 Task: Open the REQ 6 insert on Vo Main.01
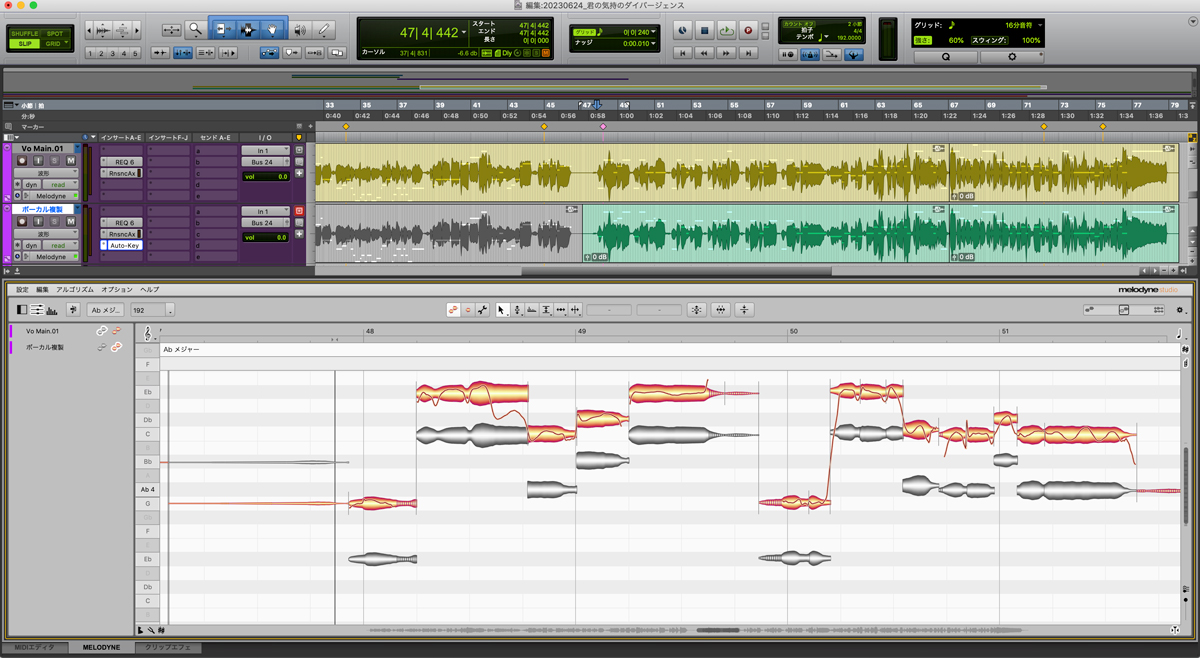click(124, 161)
